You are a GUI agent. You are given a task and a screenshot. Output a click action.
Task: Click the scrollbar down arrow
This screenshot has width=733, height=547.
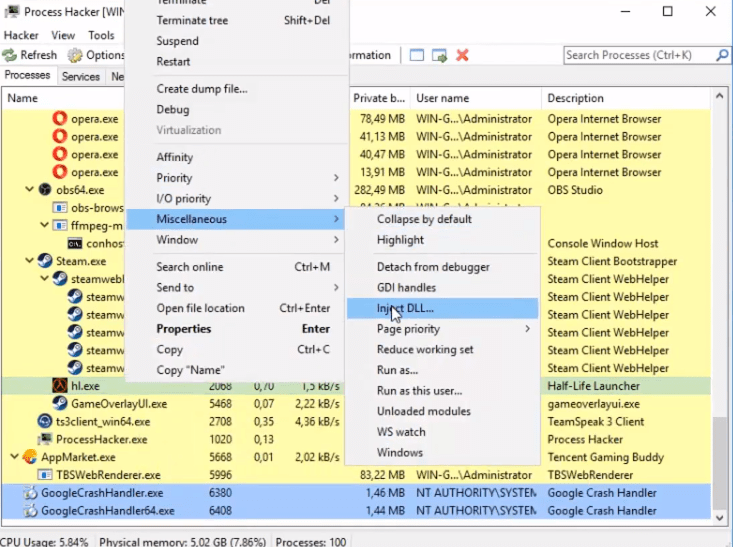(x=720, y=517)
